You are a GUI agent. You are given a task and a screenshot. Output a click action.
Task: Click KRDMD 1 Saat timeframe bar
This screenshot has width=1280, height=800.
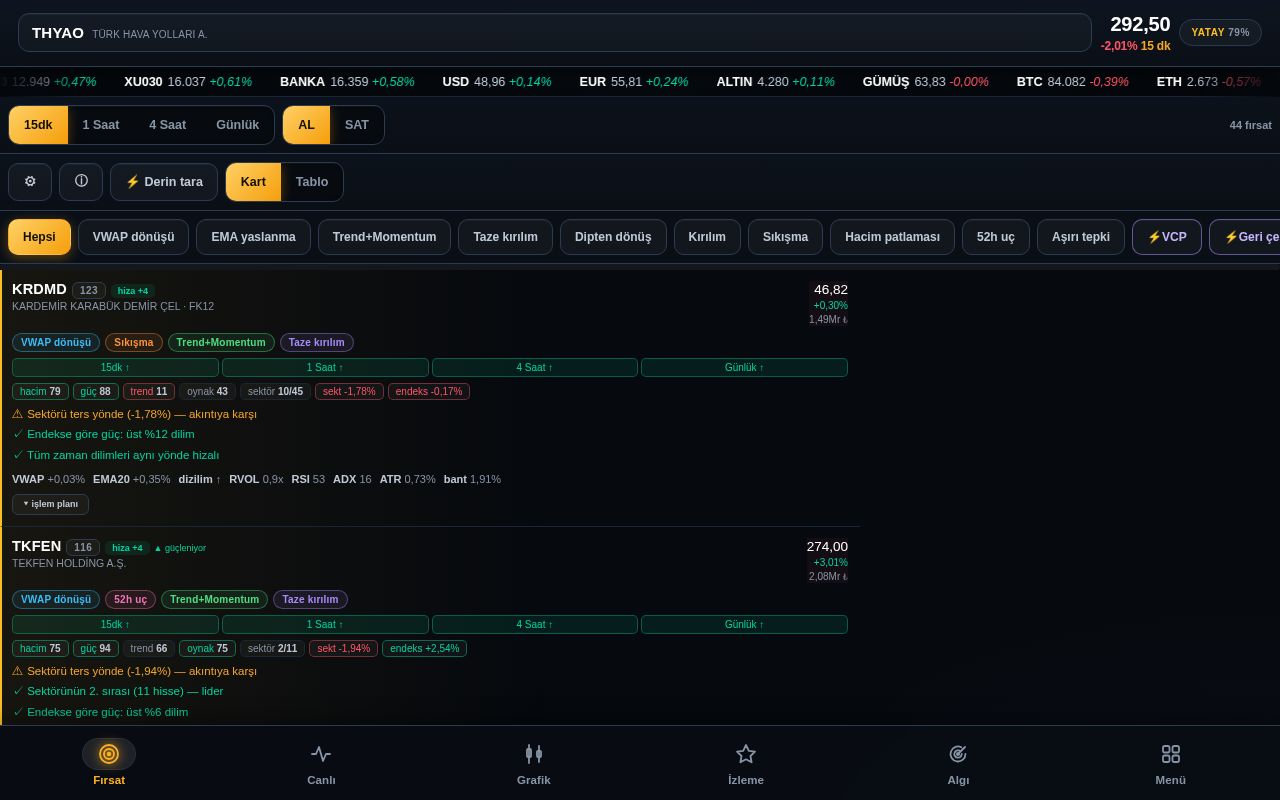(325, 367)
